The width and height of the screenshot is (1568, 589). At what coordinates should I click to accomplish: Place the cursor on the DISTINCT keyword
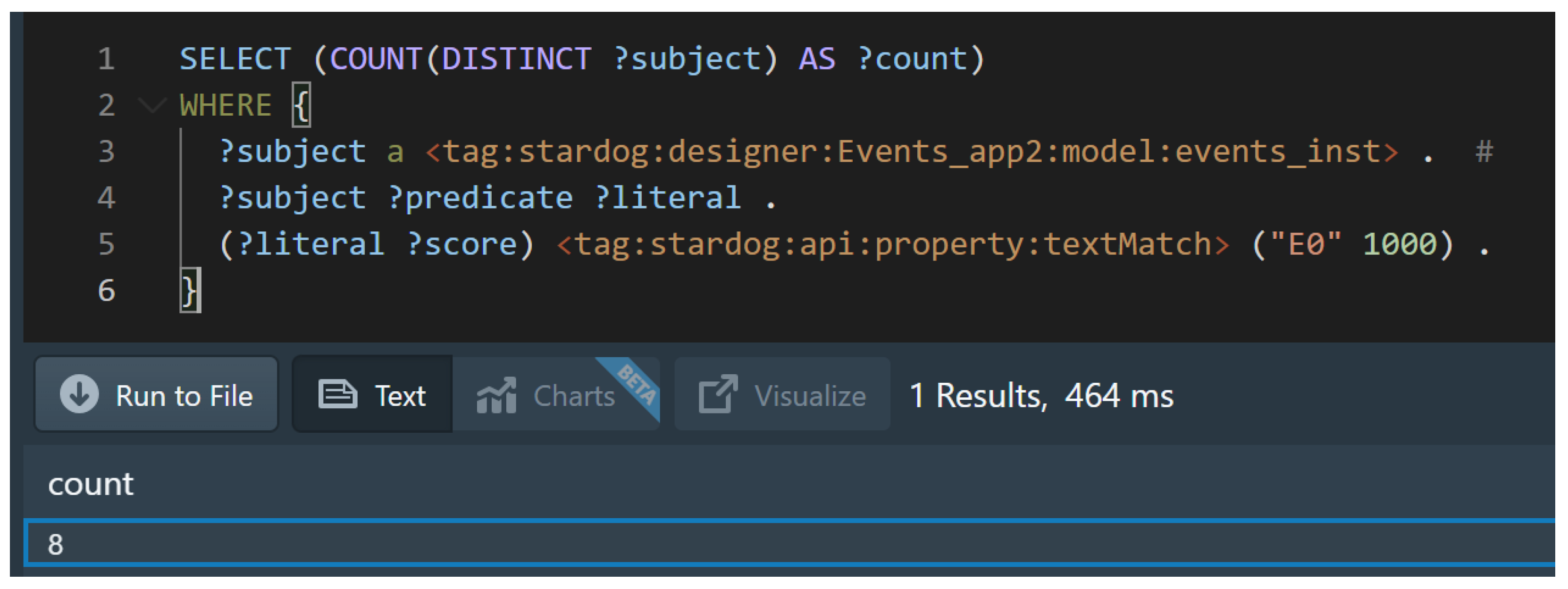point(516,59)
